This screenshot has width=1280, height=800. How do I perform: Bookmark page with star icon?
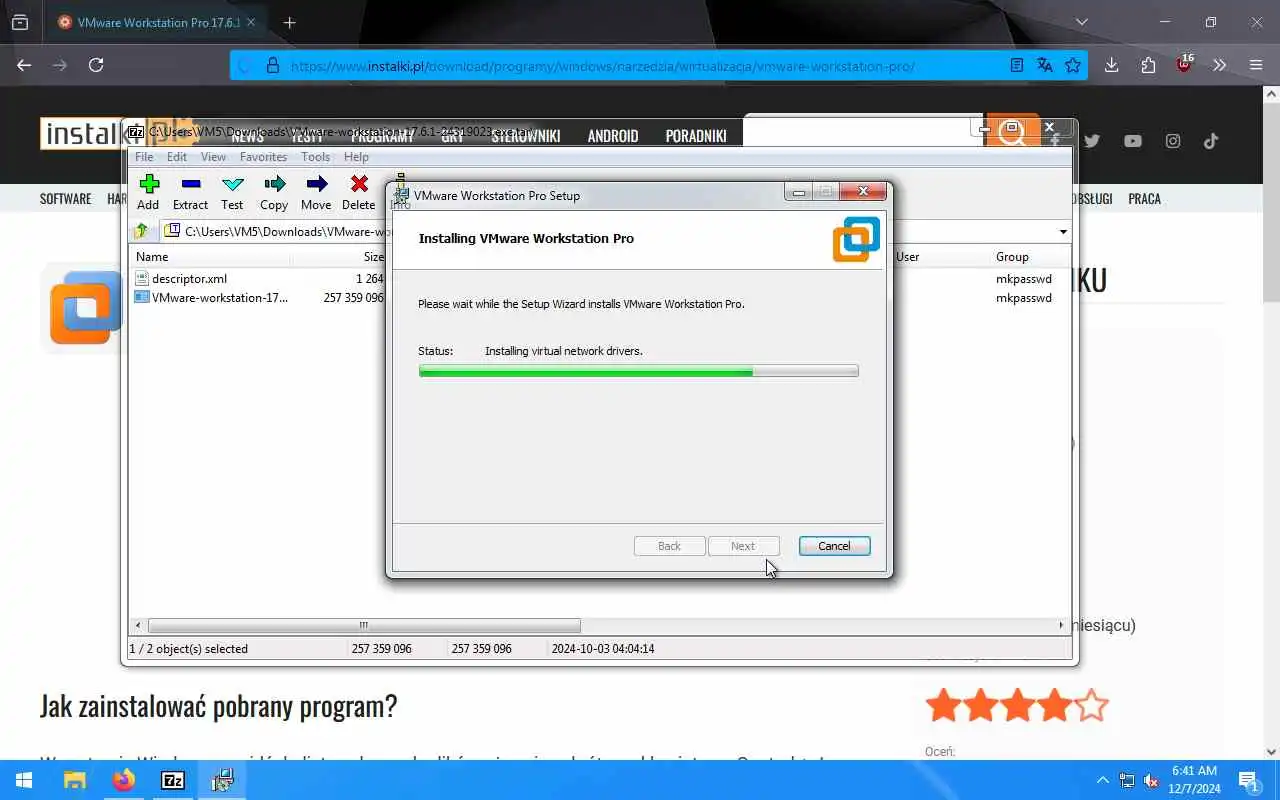coord(1073,65)
